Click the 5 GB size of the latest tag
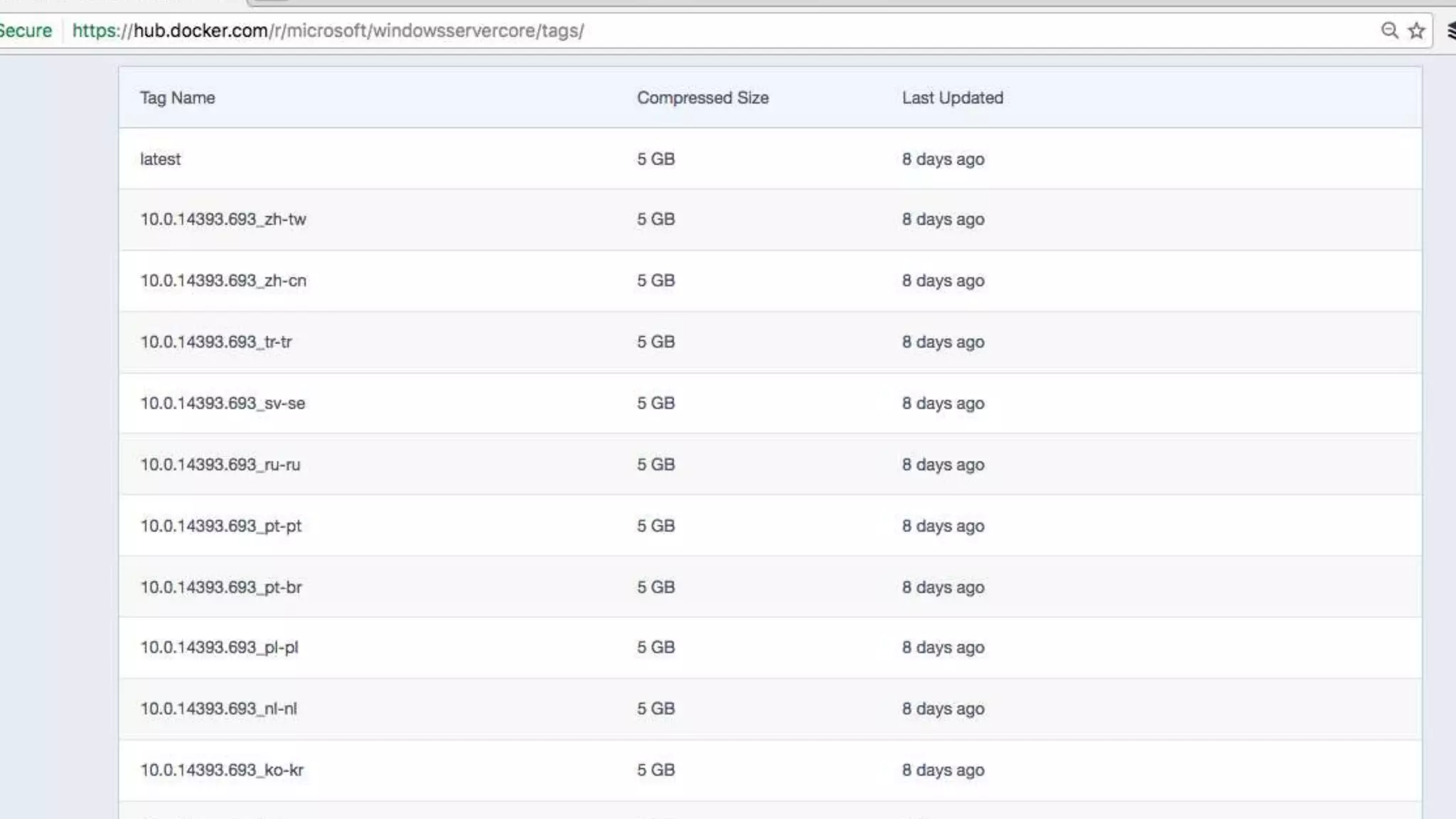Screen dimensions: 1456x819 pyautogui.click(x=655, y=159)
